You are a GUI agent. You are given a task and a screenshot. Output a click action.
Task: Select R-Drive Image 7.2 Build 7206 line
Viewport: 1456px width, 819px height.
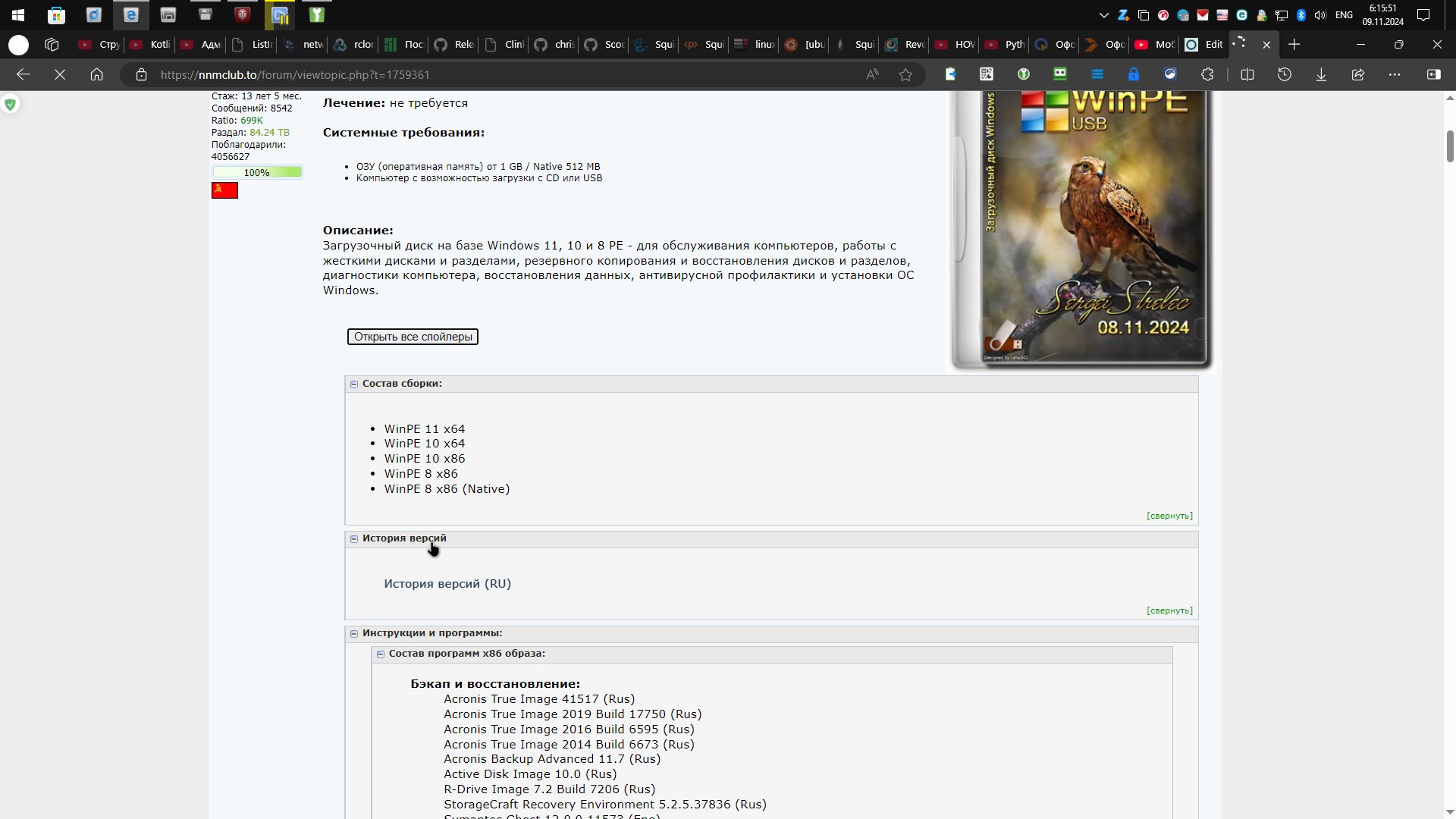(x=550, y=789)
